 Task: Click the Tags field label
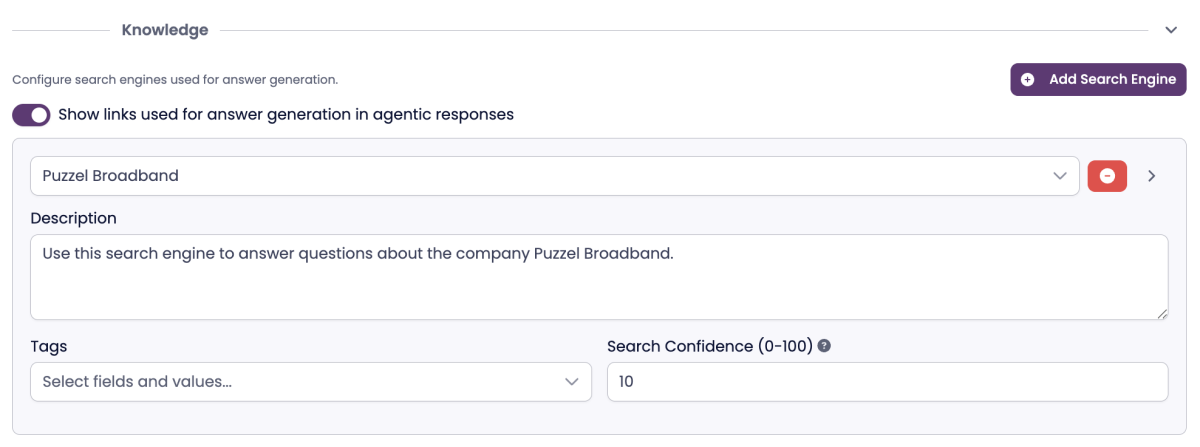click(49, 346)
